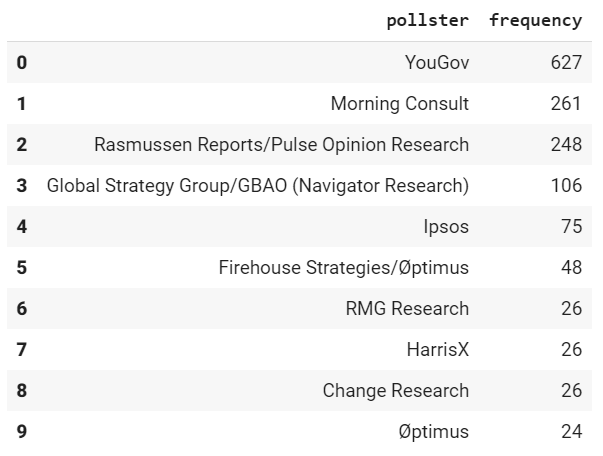Select the Ipsos pollster cell
This screenshot has width=603, height=456.
click(446, 226)
